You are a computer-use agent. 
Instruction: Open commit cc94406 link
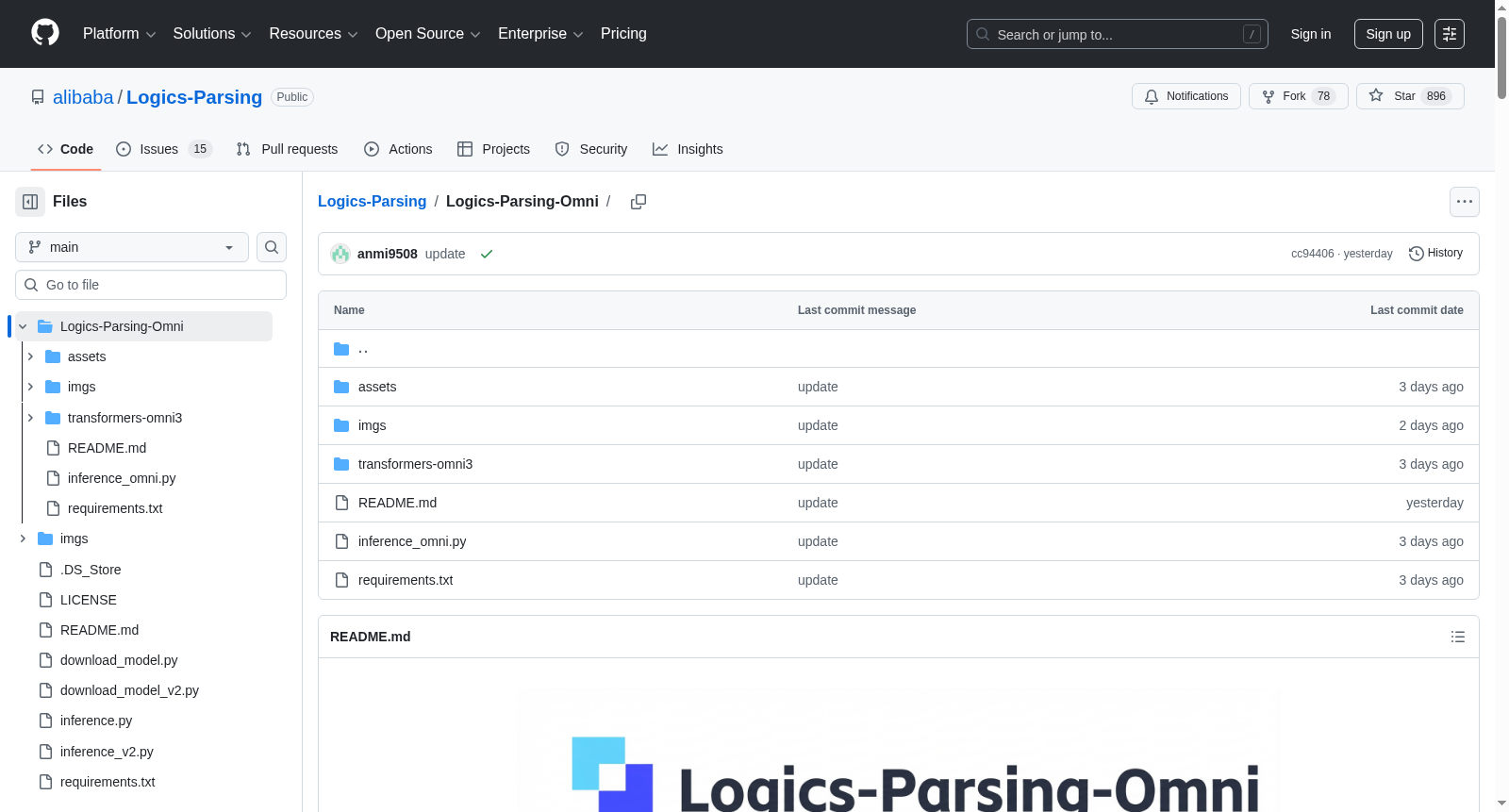click(1313, 254)
